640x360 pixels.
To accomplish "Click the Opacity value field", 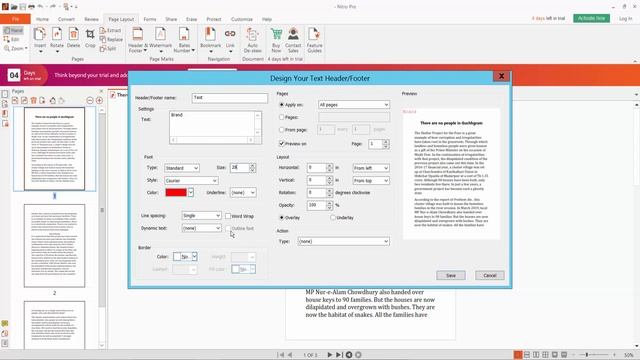I will (317, 205).
